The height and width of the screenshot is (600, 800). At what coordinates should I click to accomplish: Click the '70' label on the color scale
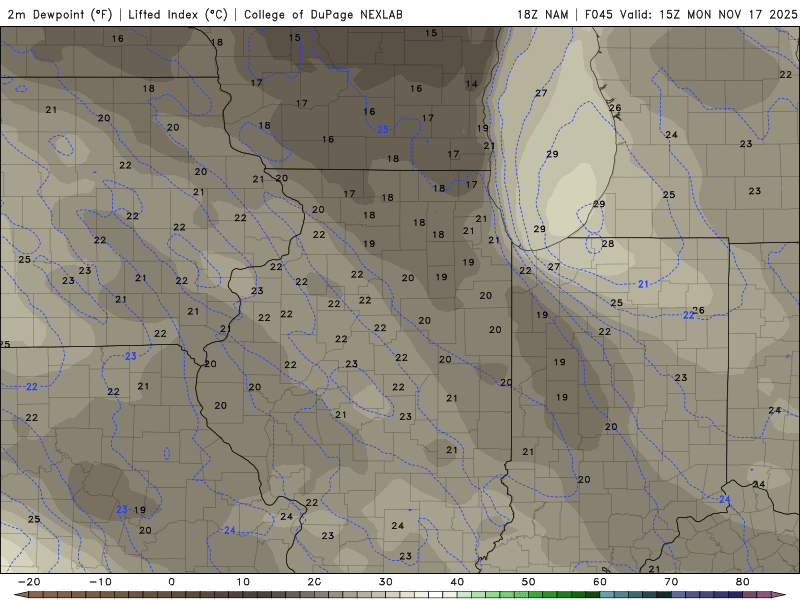pos(671,582)
